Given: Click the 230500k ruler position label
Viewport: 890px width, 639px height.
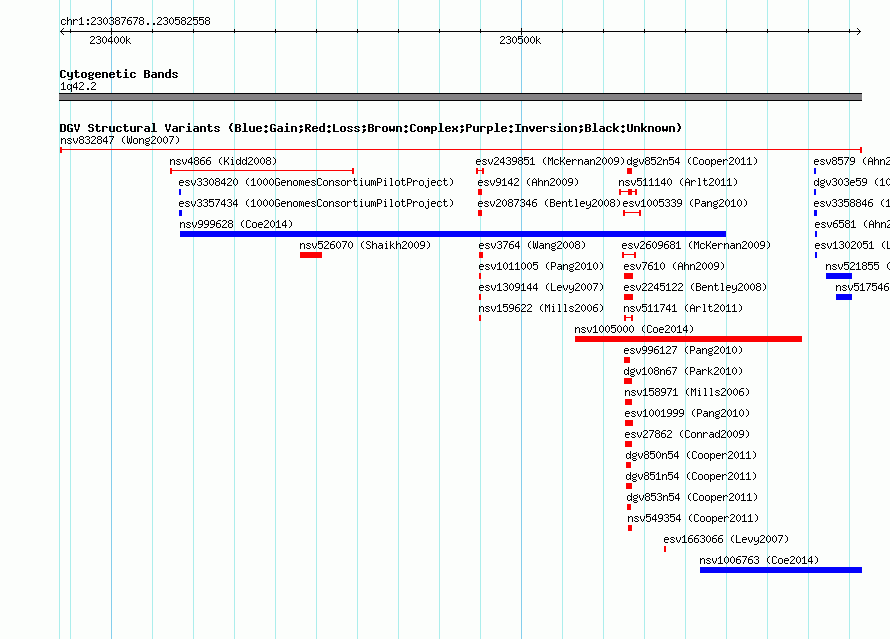Looking at the screenshot, I should point(520,40).
